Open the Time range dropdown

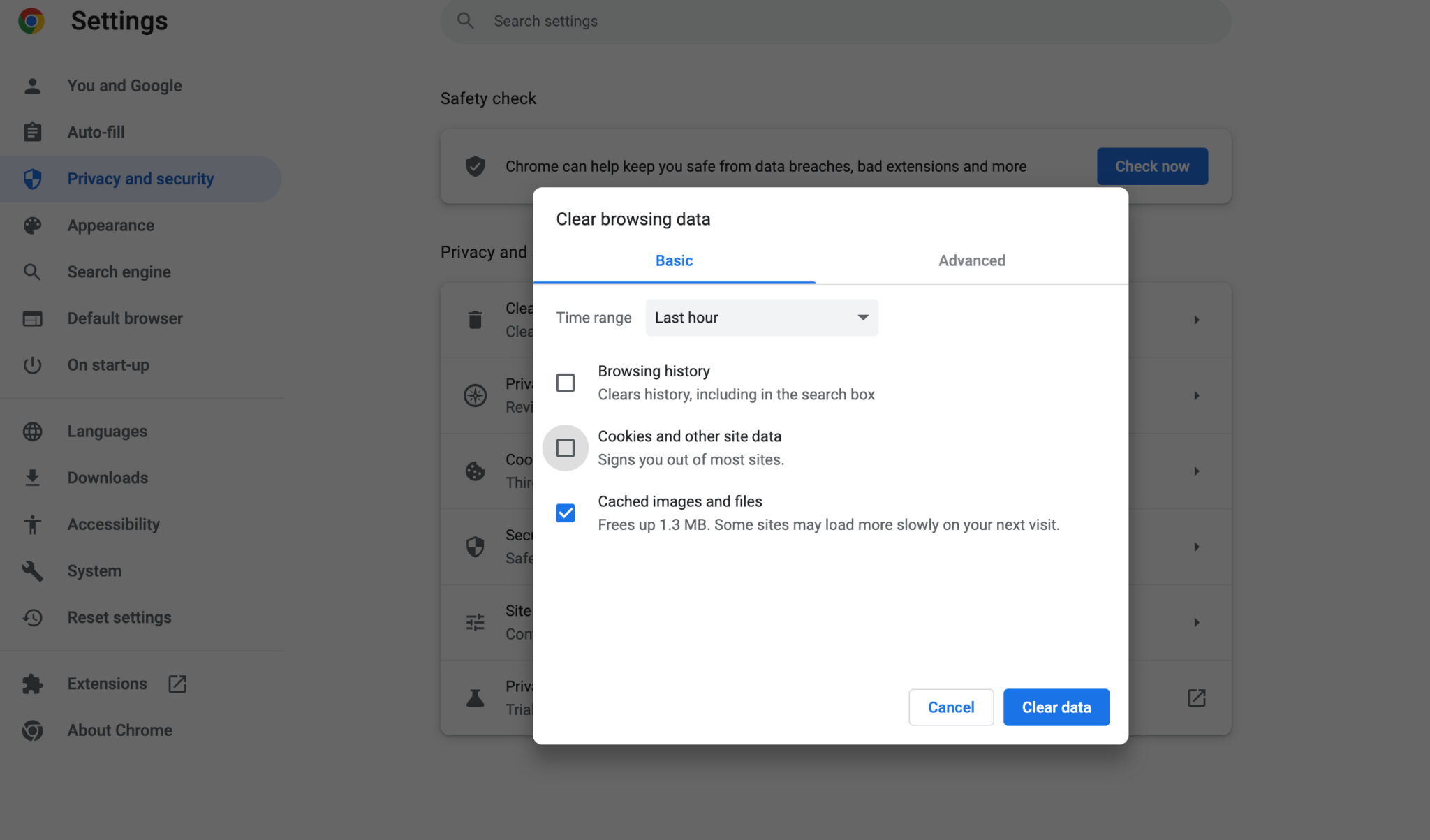click(760, 317)
